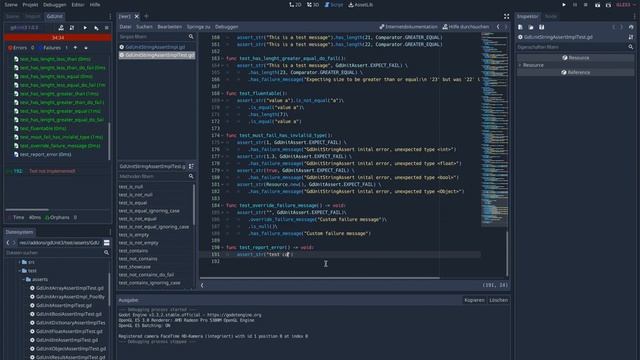This screenshot has height=360, width=640.
Task: Click Kopieren in output panel
Action: point(474,300)
